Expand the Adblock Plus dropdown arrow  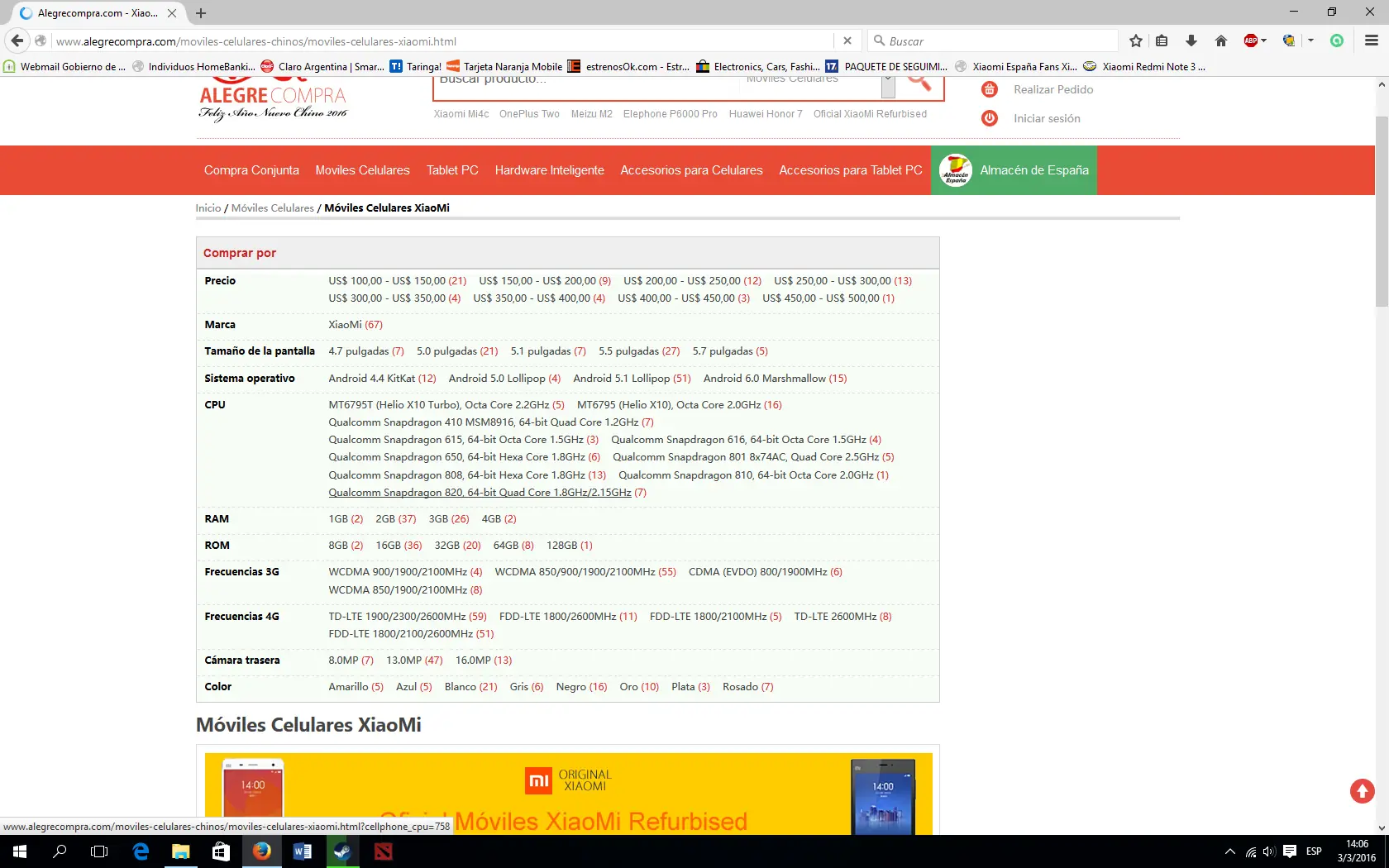point(1263,41)
